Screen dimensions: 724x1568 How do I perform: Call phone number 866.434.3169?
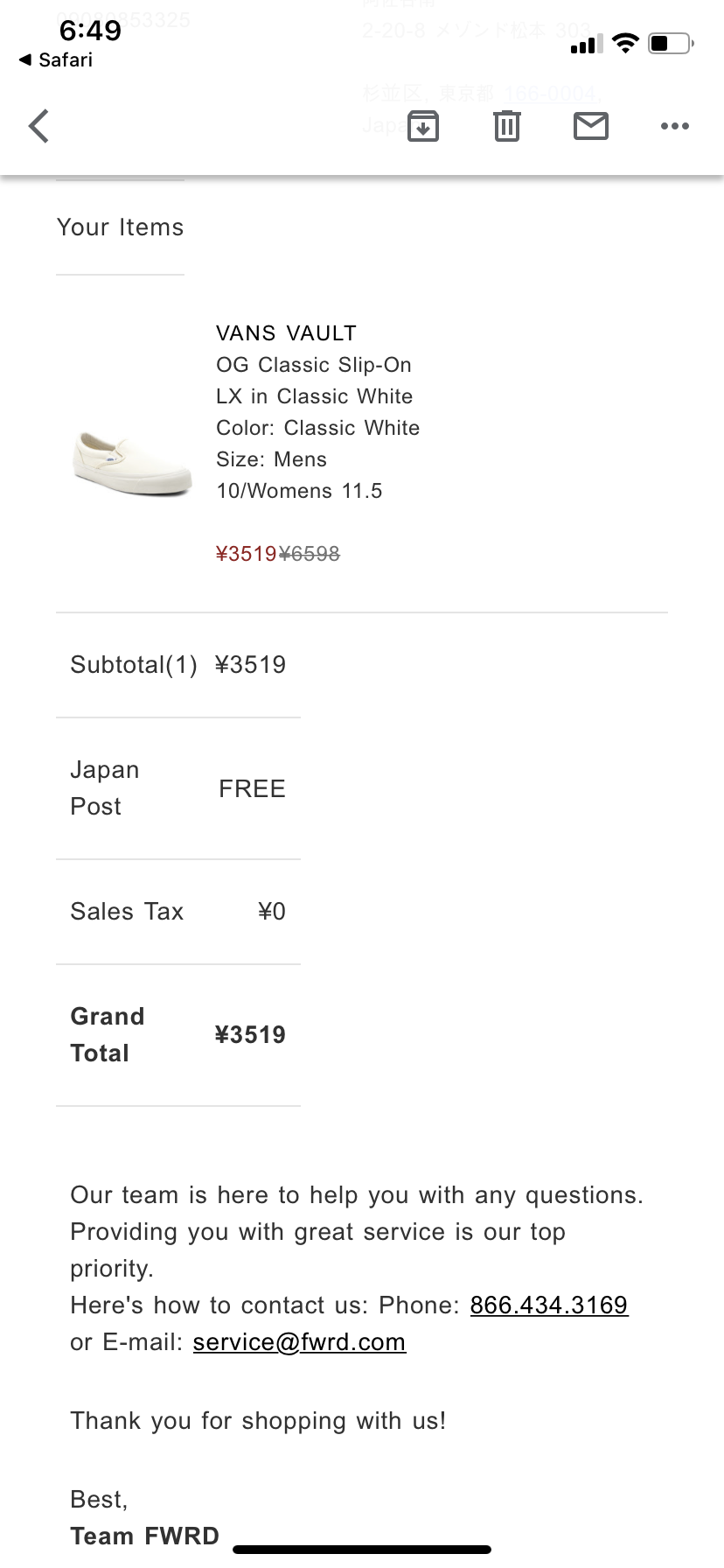tap(548, 1305)
